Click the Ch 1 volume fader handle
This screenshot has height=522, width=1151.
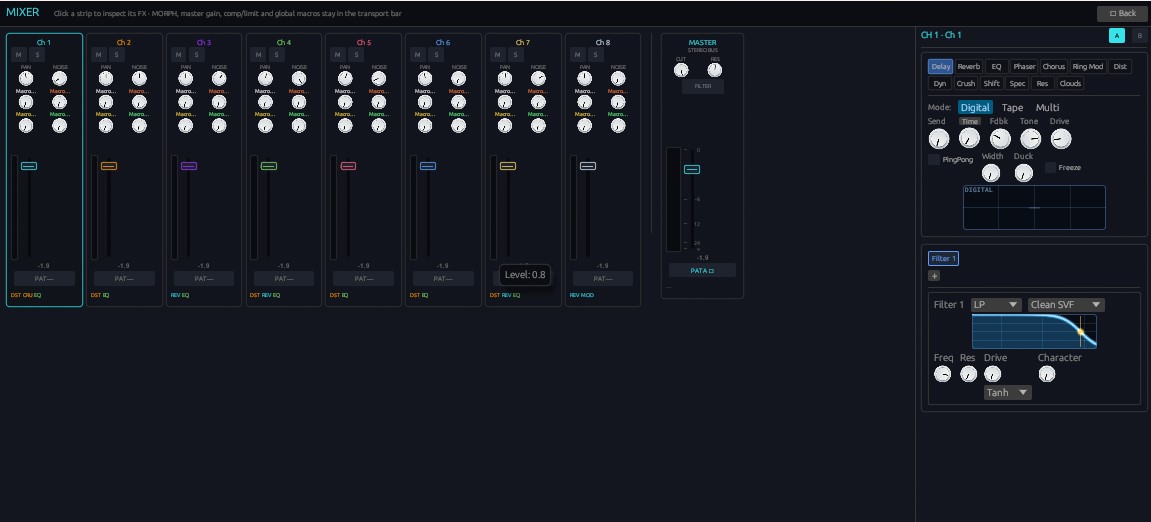29,166
